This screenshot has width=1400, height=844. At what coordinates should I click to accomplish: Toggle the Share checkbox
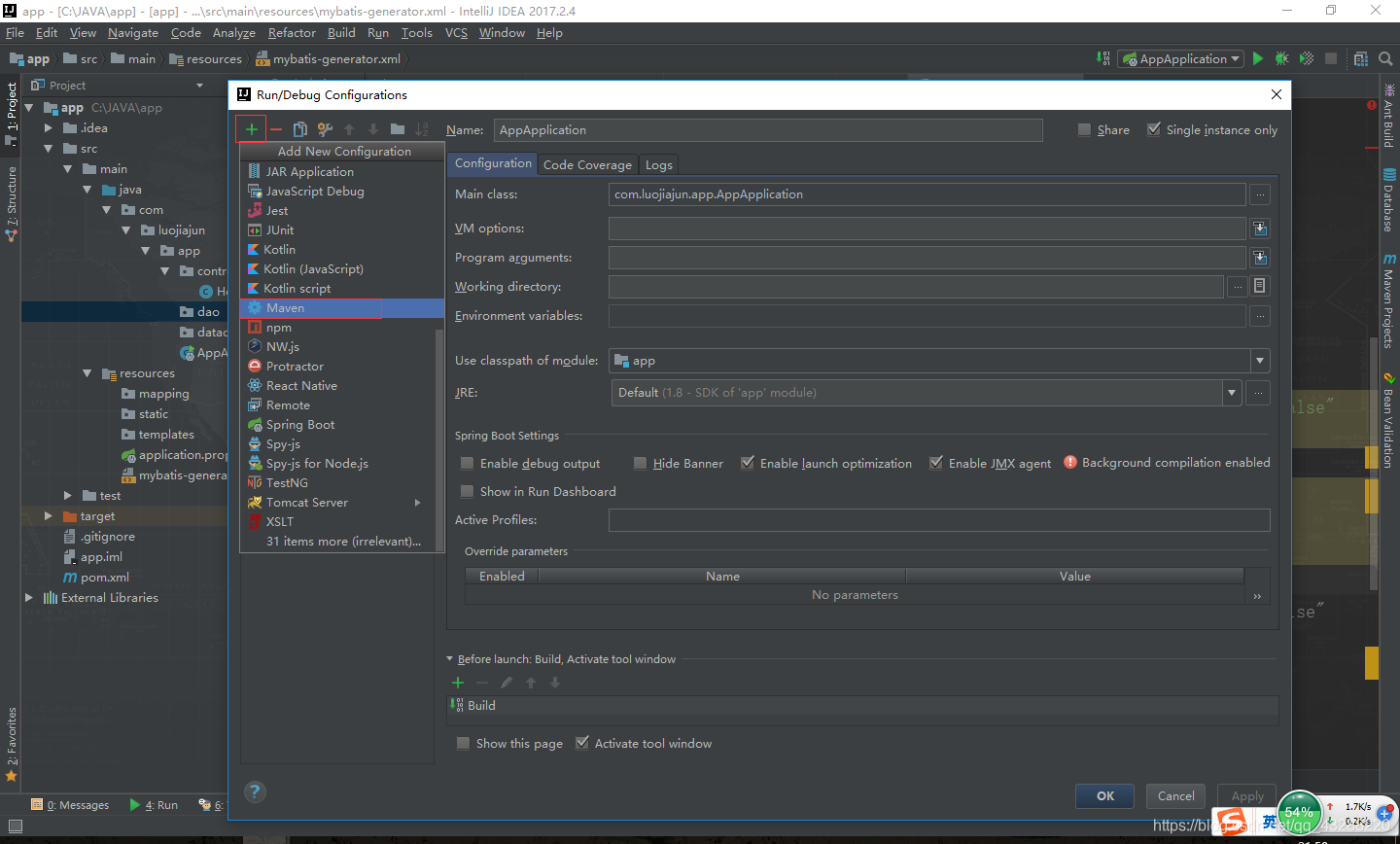(x=1084, y=129)
